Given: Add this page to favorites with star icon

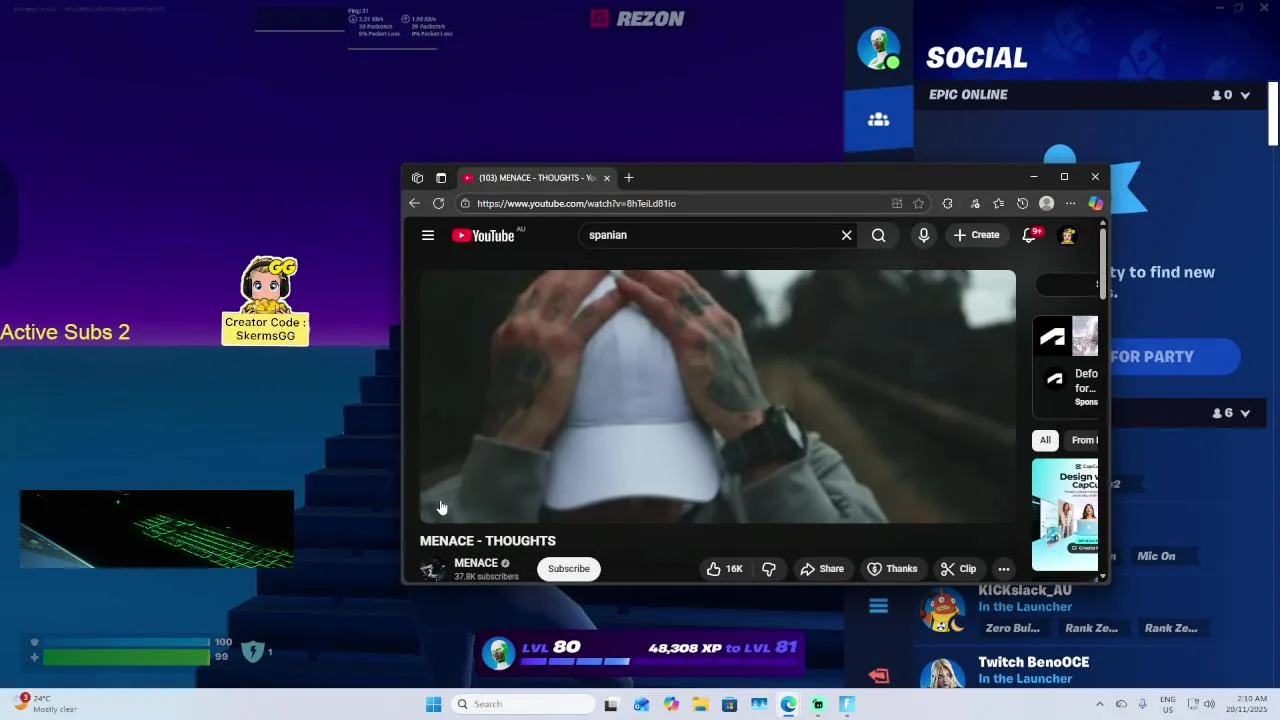Looking at the screenshot, I should pyautogui.click(x=918, y=203).
